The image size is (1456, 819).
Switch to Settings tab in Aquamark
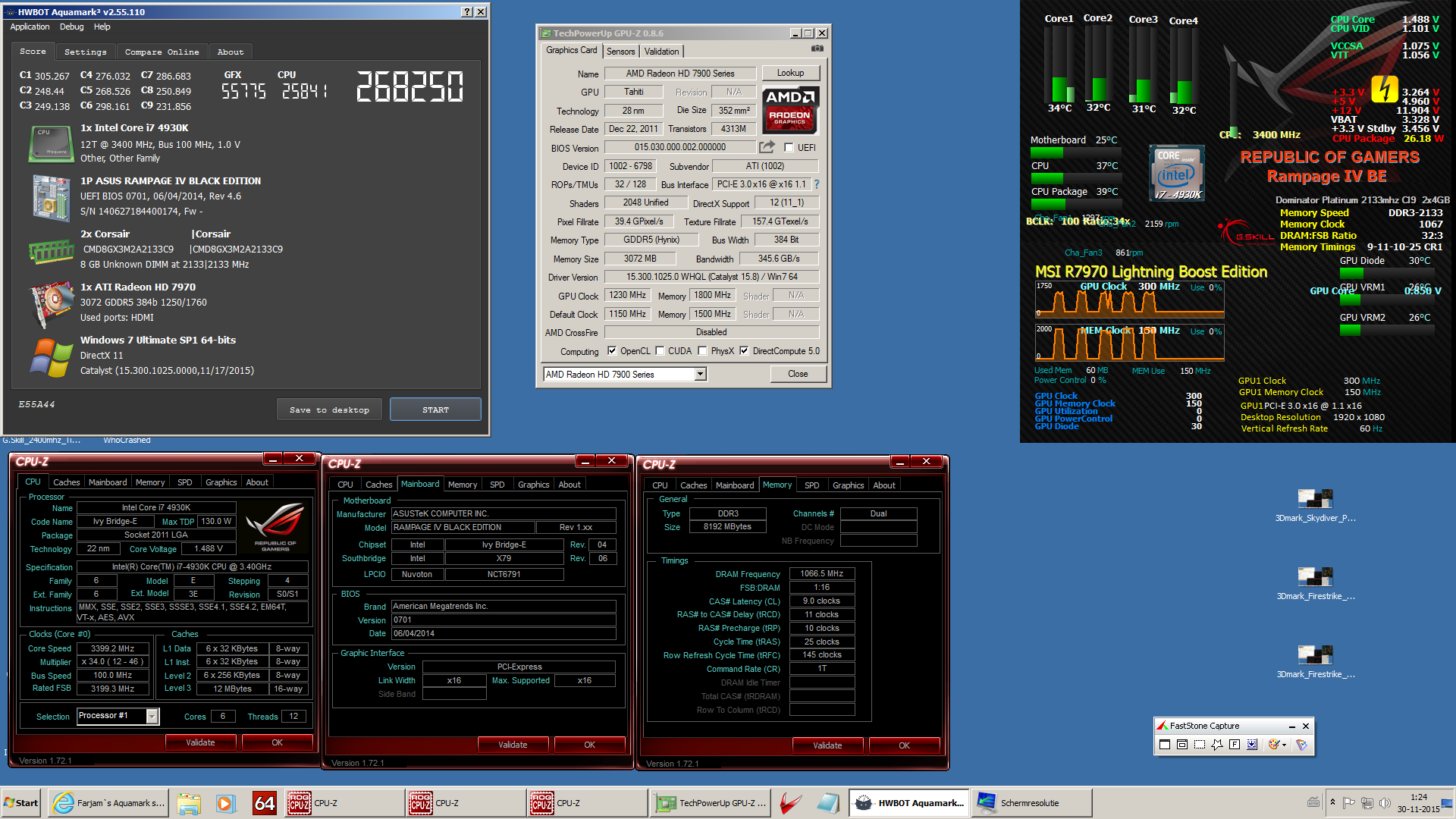coord(85,52)
